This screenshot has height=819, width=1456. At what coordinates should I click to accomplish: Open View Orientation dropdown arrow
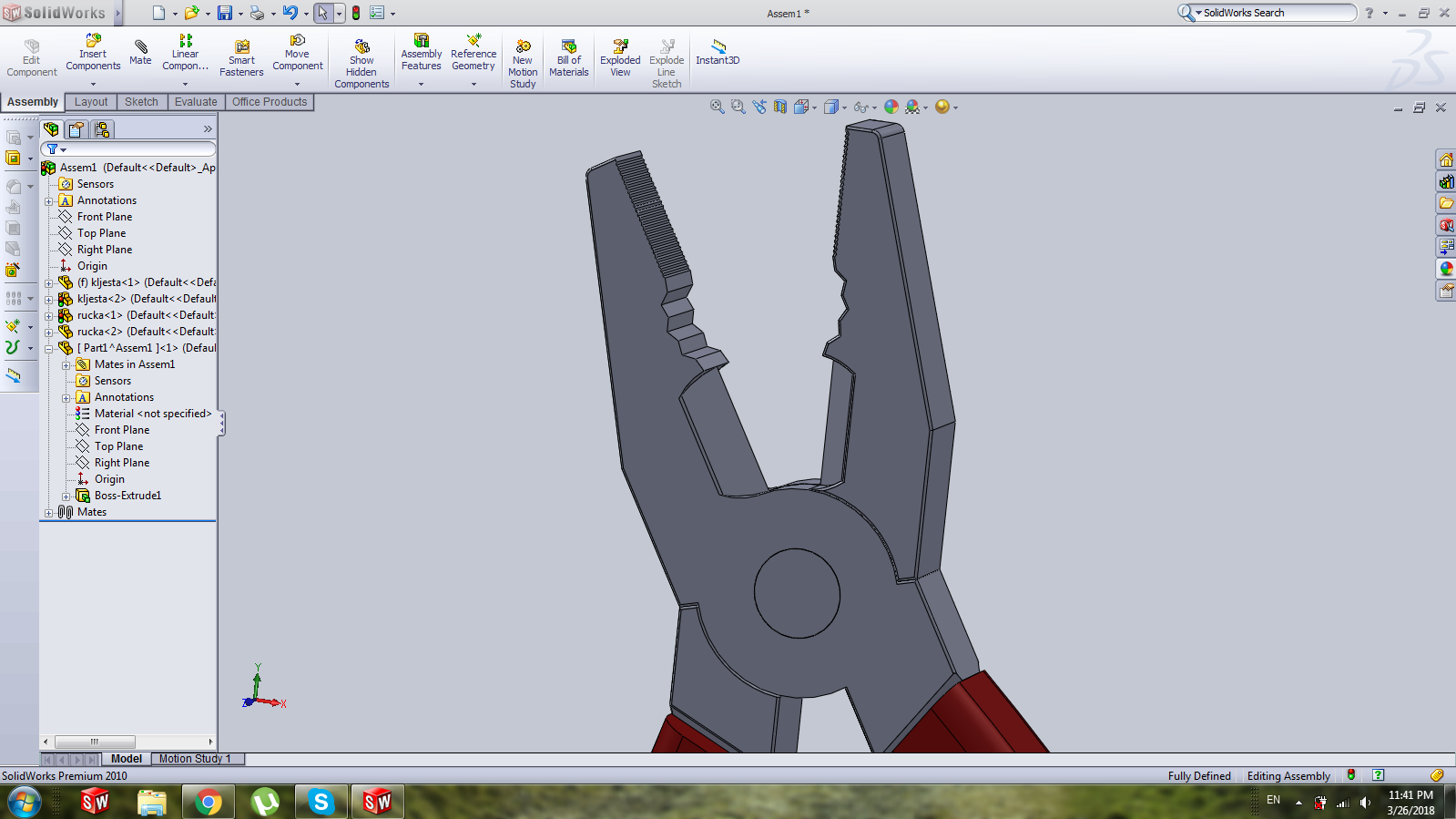click(814, 107)
